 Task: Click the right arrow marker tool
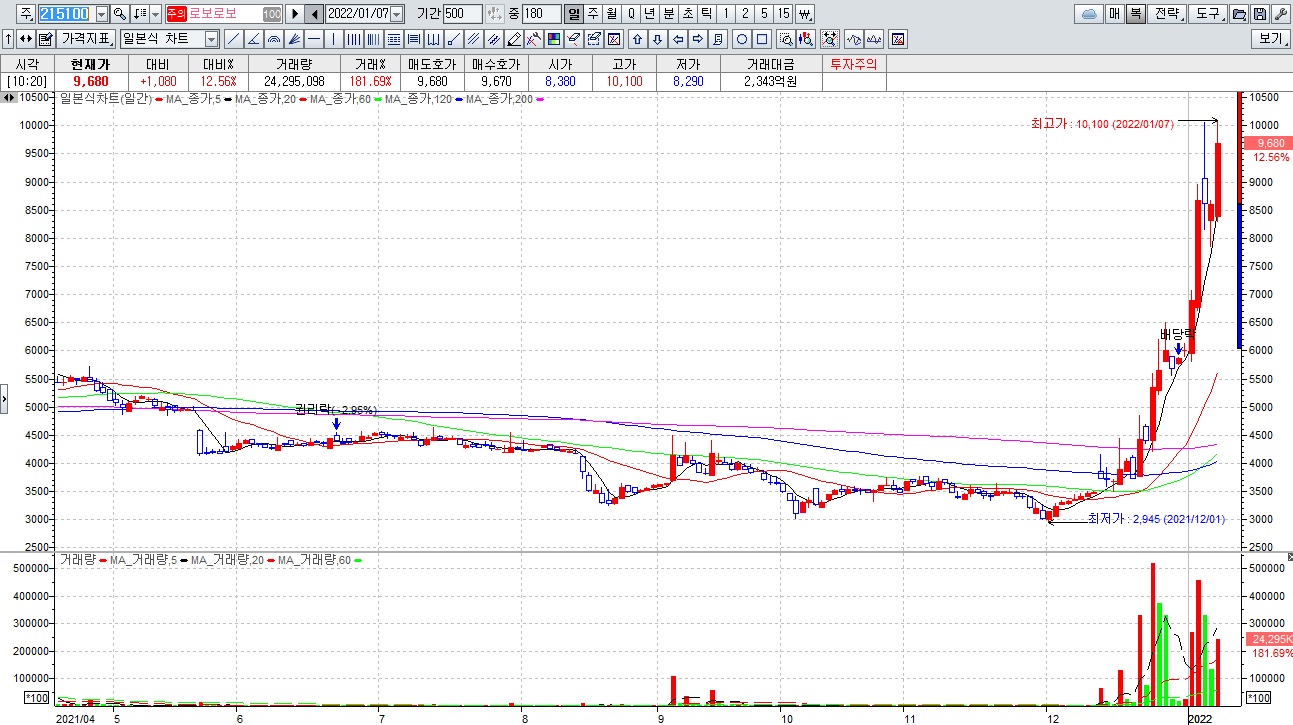[698, 39]
